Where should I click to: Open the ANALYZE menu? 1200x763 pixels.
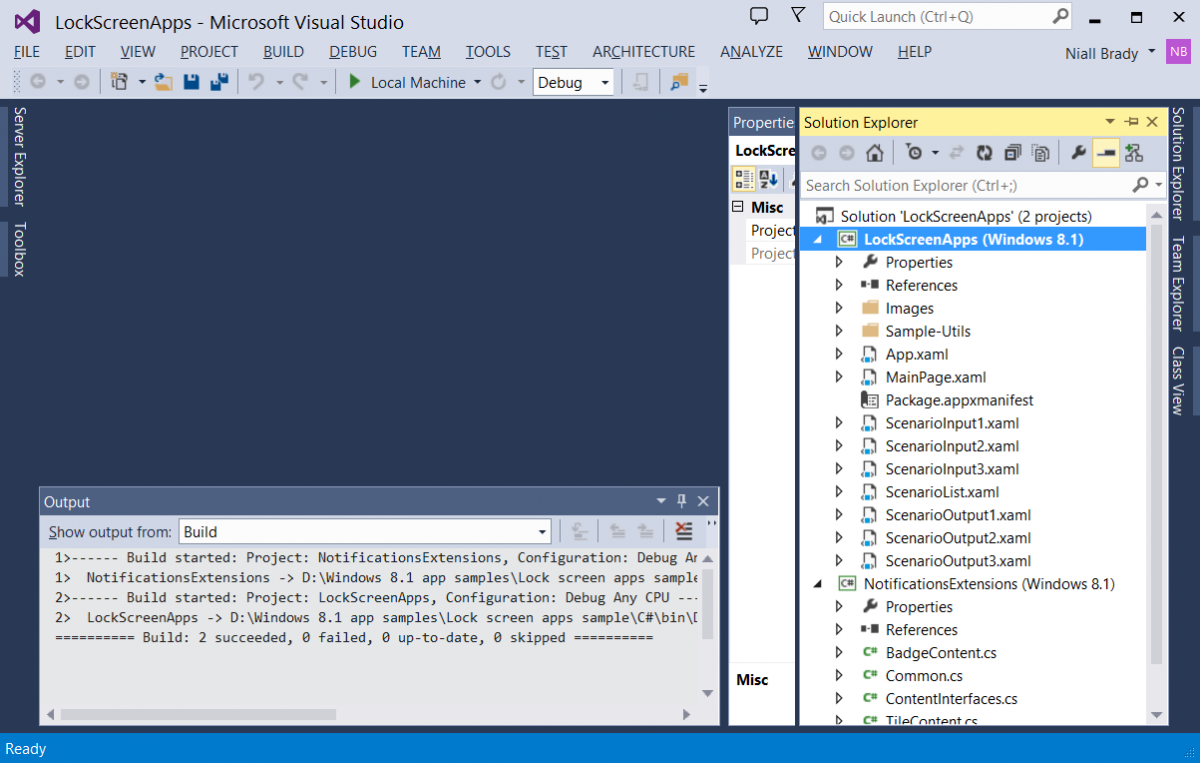[x=753, y=52]
